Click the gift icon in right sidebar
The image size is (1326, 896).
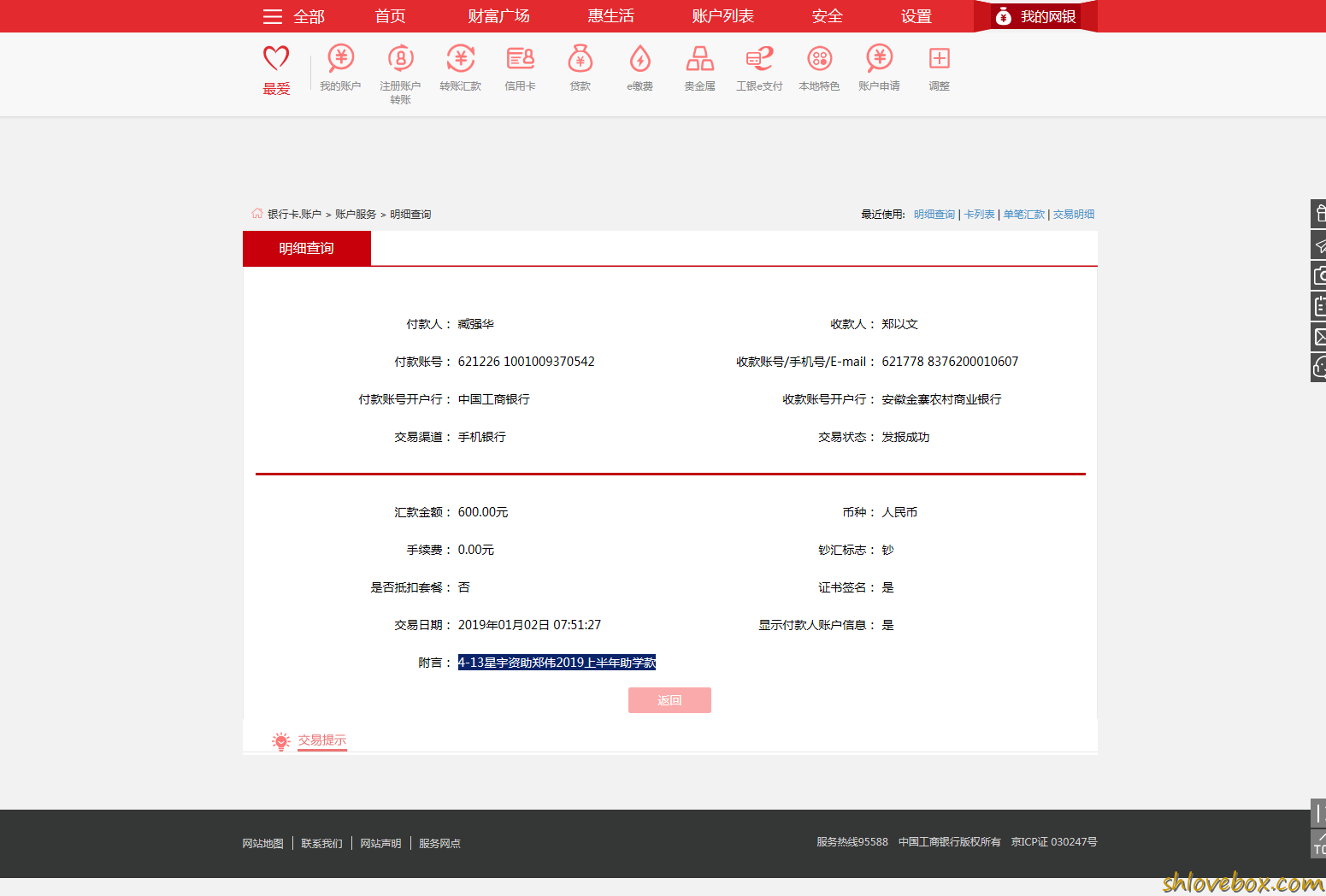tap(1319, 214)
